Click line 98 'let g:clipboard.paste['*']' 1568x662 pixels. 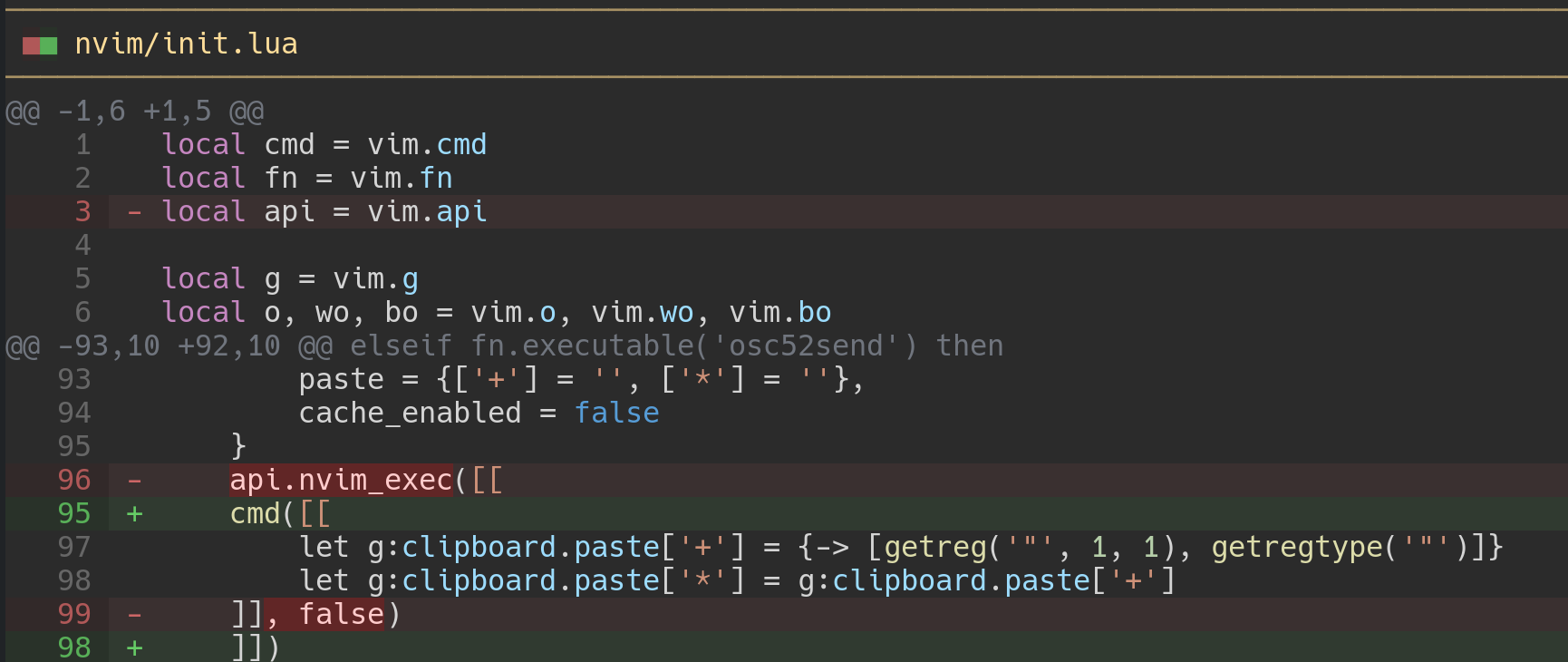[x=738, y=581]
